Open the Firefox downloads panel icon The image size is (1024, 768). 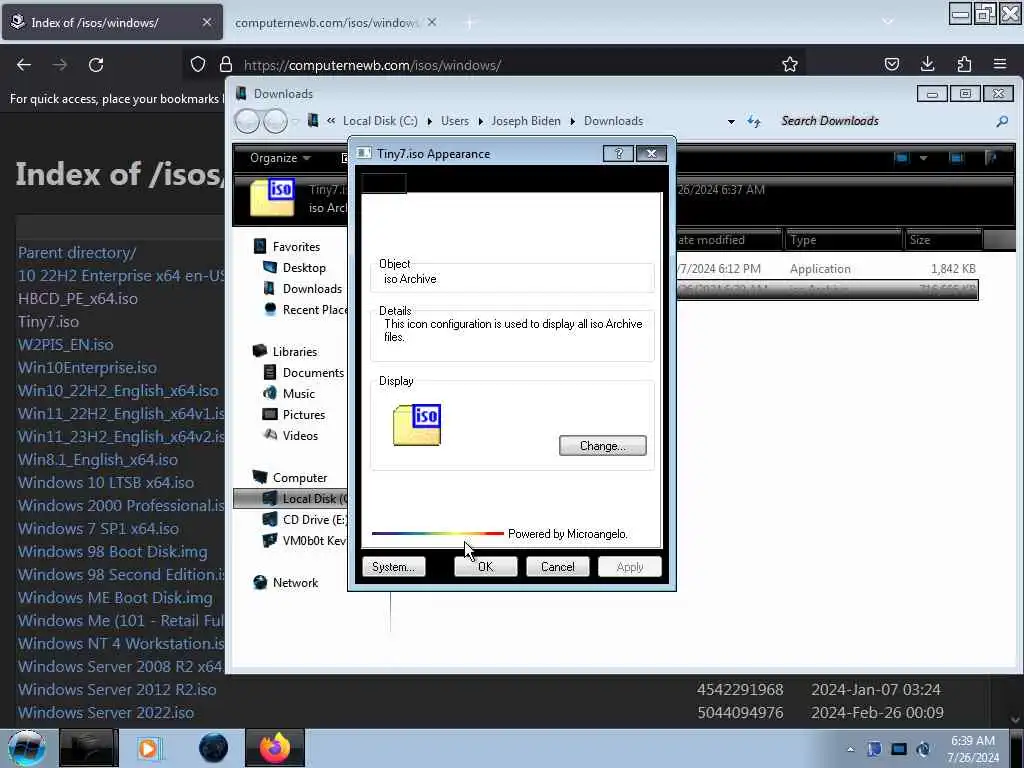click(927, 64)
